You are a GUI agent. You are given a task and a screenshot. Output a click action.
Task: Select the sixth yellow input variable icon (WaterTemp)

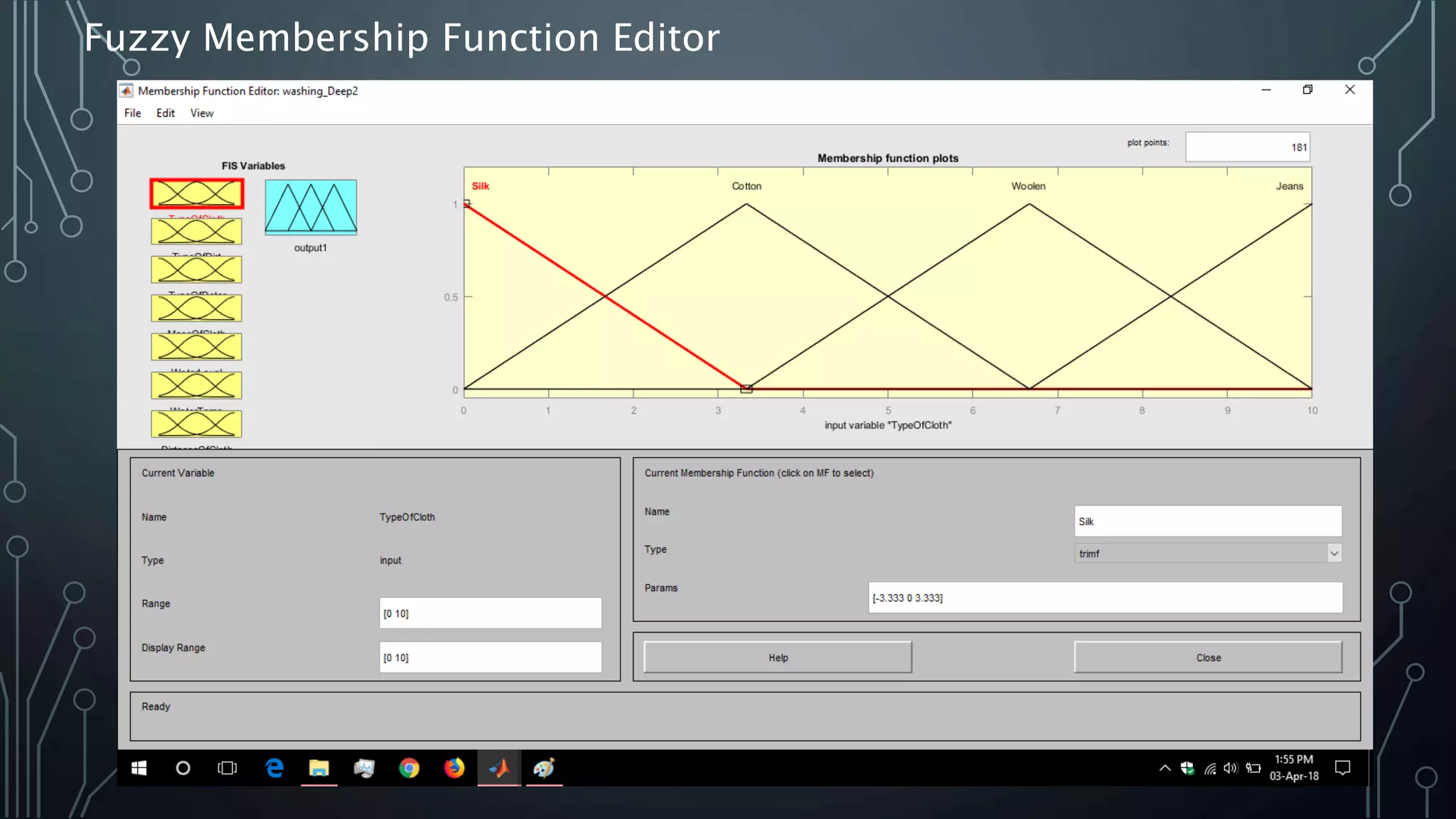point(196,385)
